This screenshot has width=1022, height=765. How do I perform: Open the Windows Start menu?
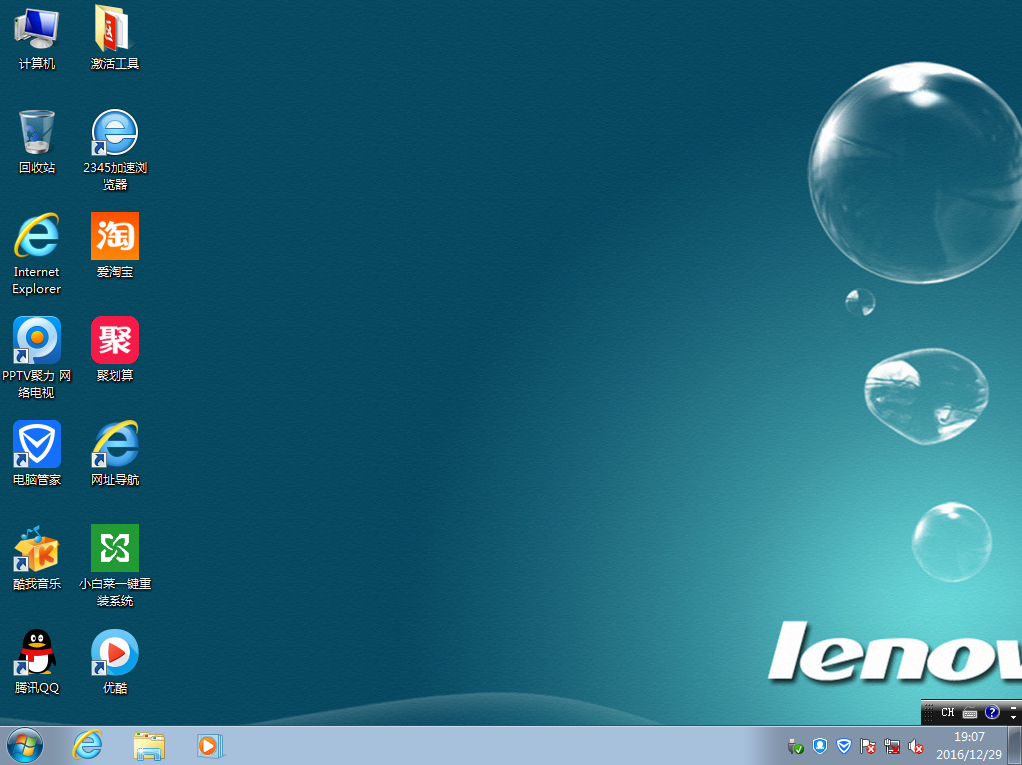tap(25, 745)
